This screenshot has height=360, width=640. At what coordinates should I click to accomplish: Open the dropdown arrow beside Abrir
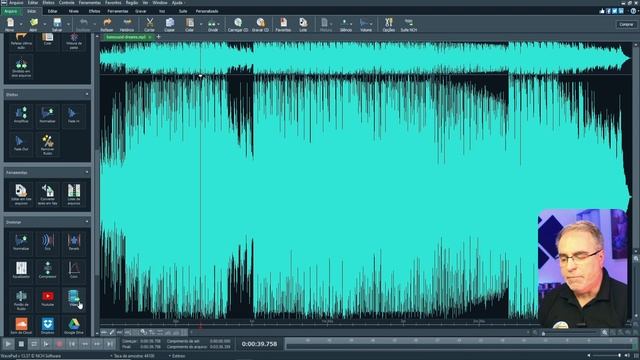[44, 24]
